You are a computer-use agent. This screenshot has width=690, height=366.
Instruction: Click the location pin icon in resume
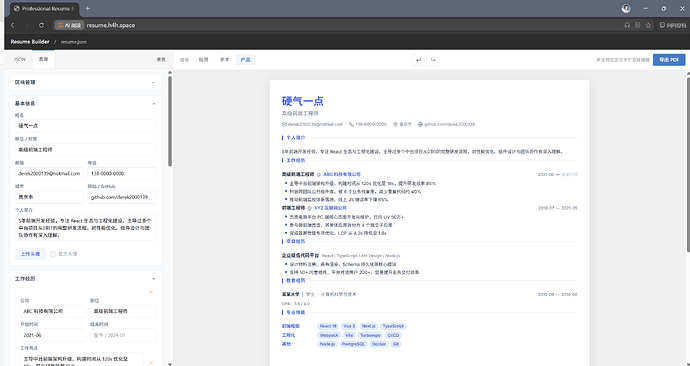(x=395, y=124)
